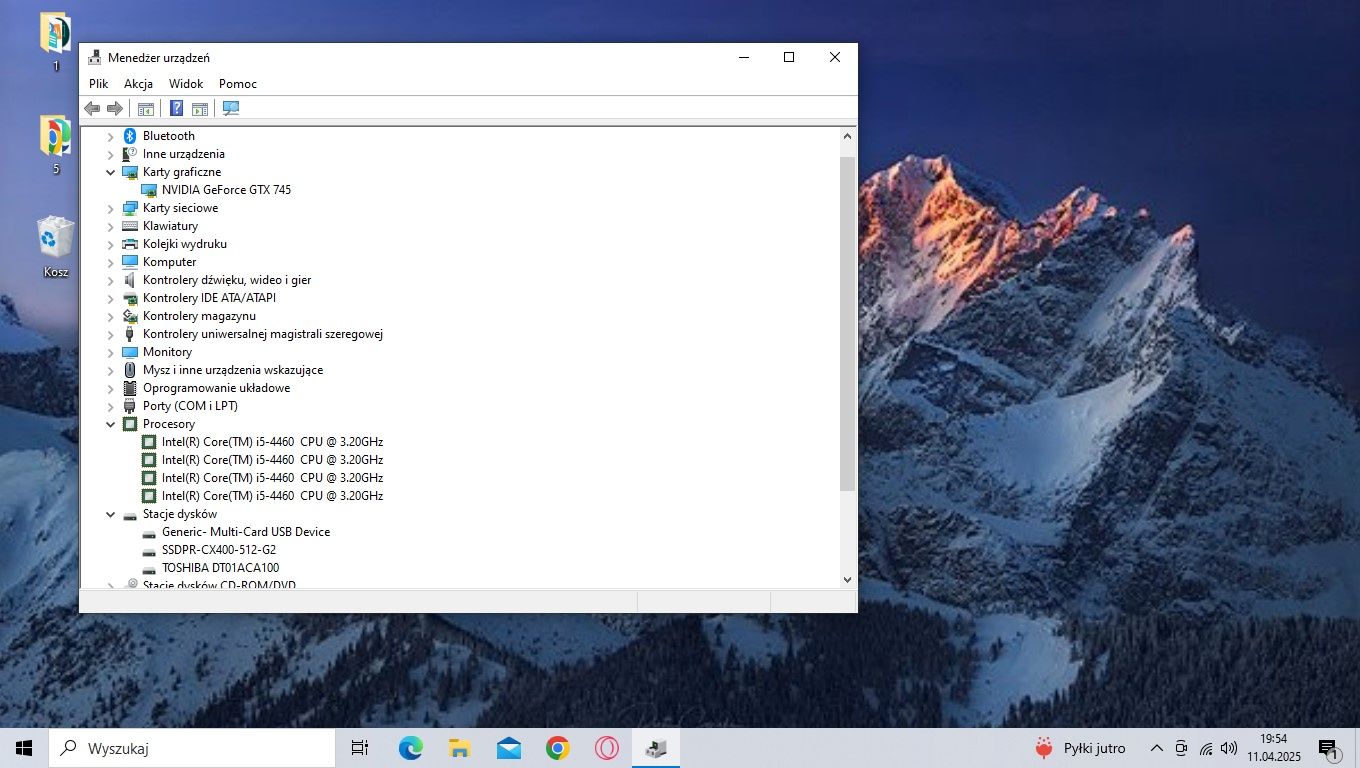Select the Karty graficzne display adapter icon
This screenshot has height=768, width=1360.
(x=130, y=172)
